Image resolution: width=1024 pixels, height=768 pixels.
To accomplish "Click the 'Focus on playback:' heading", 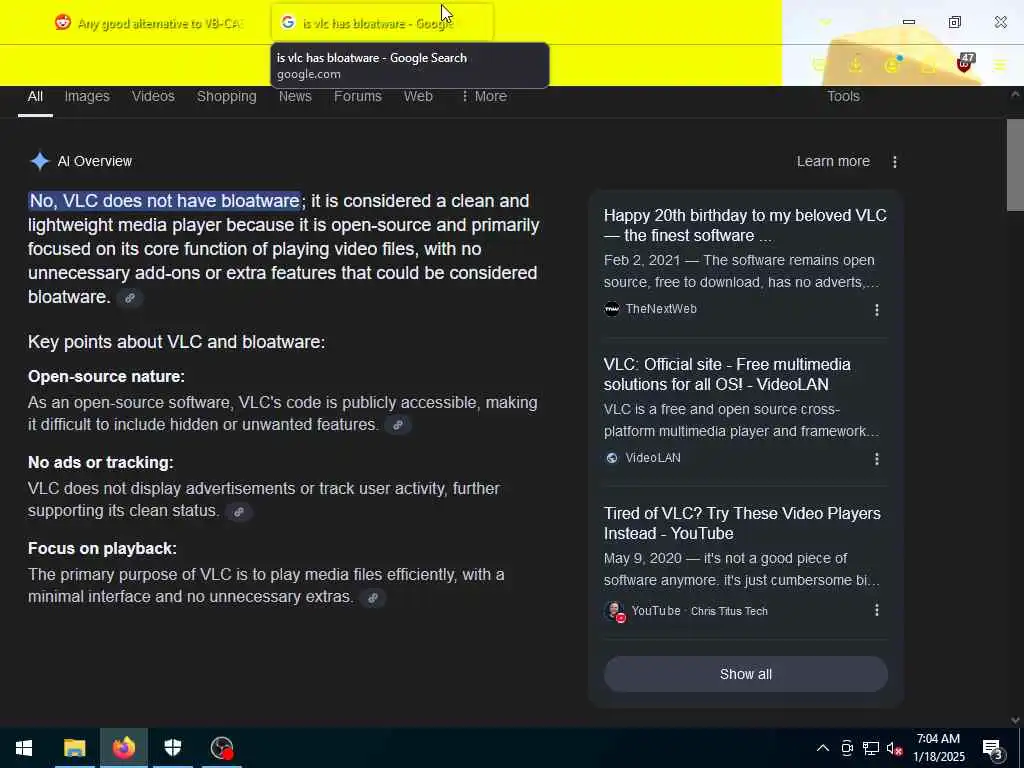I will pos(103,549).
